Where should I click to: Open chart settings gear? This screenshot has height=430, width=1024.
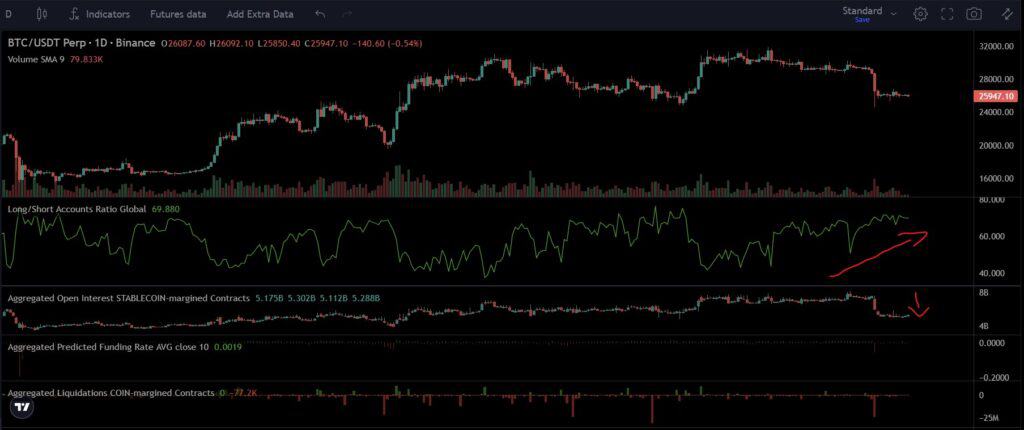tap(920, 14)
